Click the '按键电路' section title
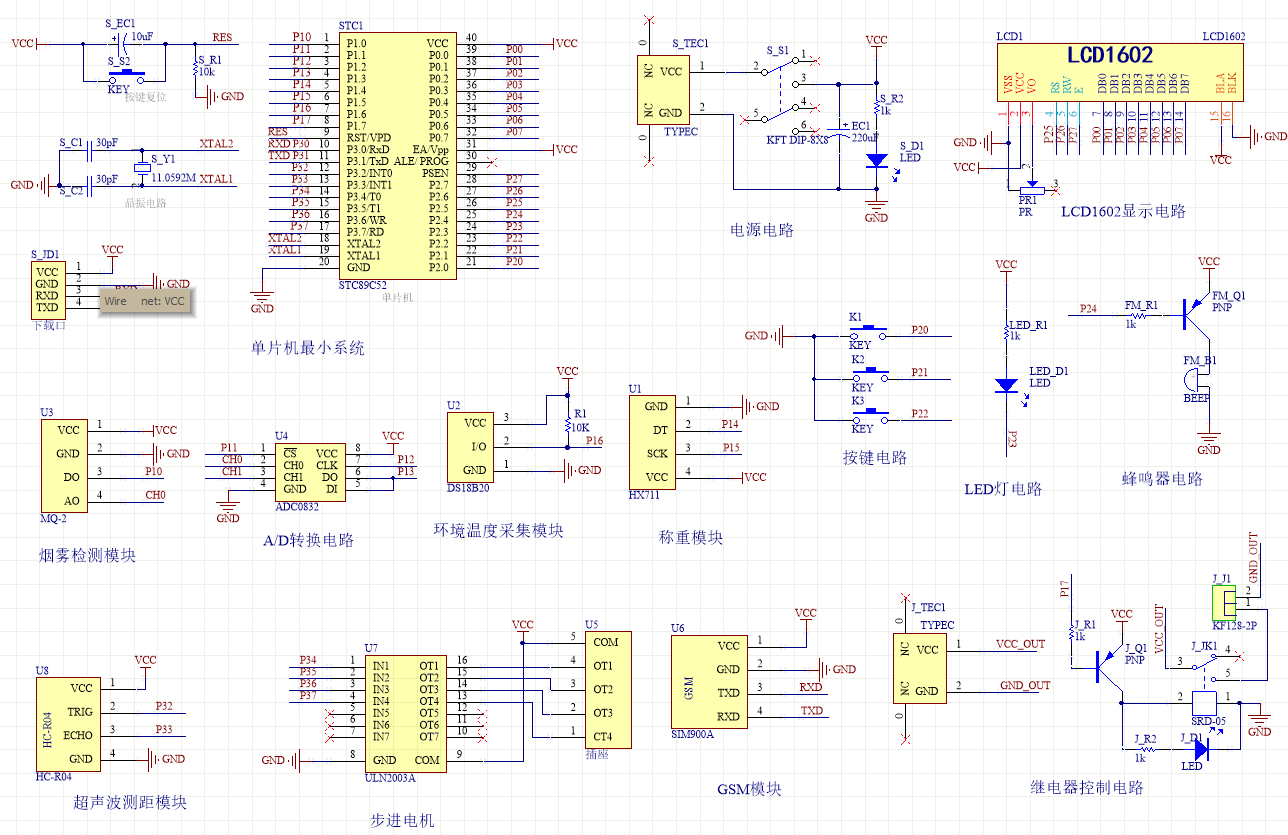1288x835 pixels. click(x=874, y=458)
